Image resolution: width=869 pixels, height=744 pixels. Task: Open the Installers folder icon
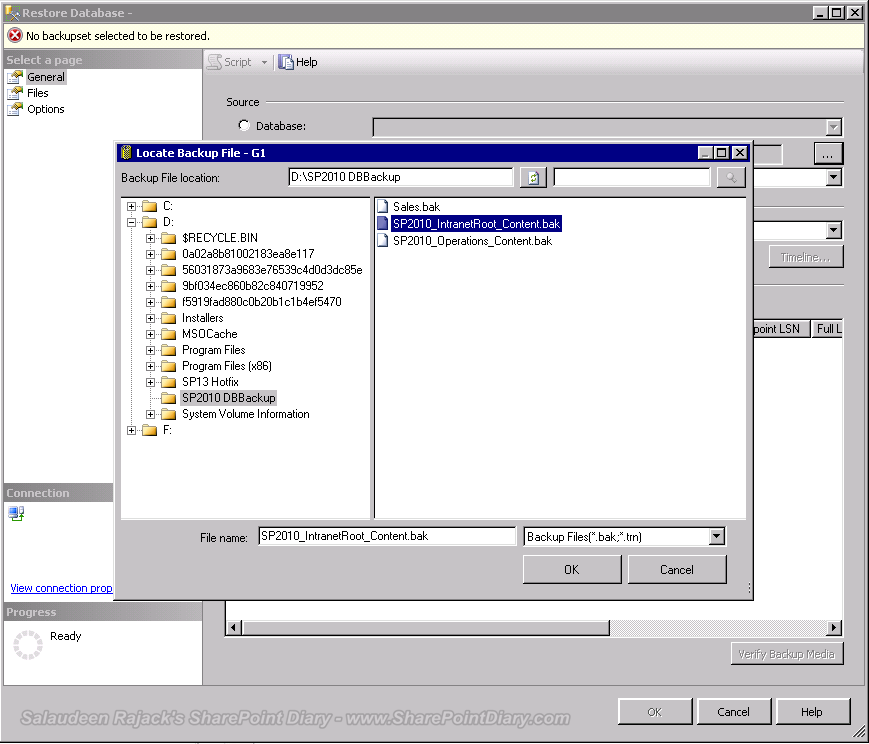pos(168,318)
